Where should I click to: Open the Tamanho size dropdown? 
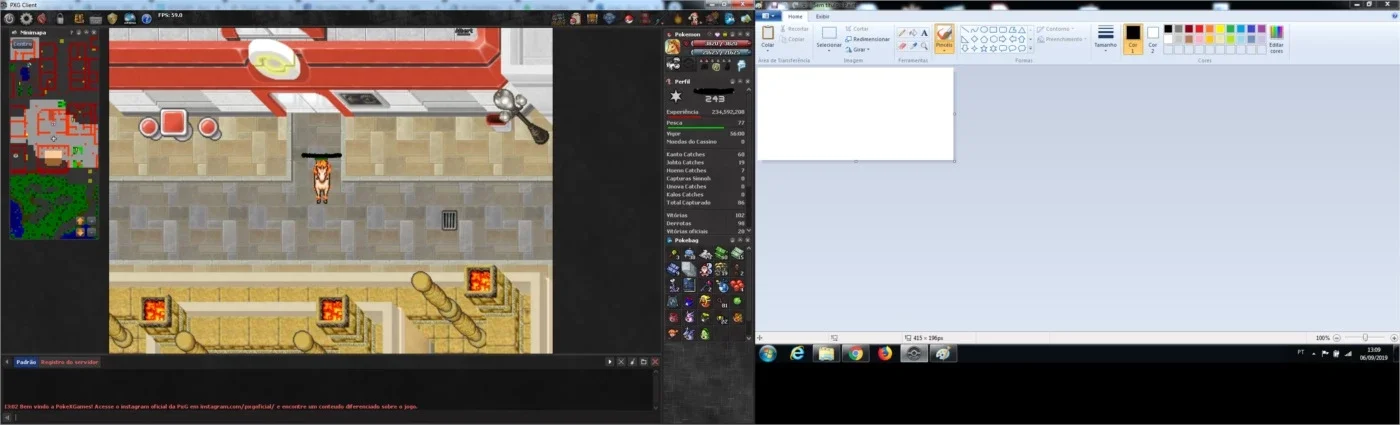pyautogui.click(x=1105, y=39)
